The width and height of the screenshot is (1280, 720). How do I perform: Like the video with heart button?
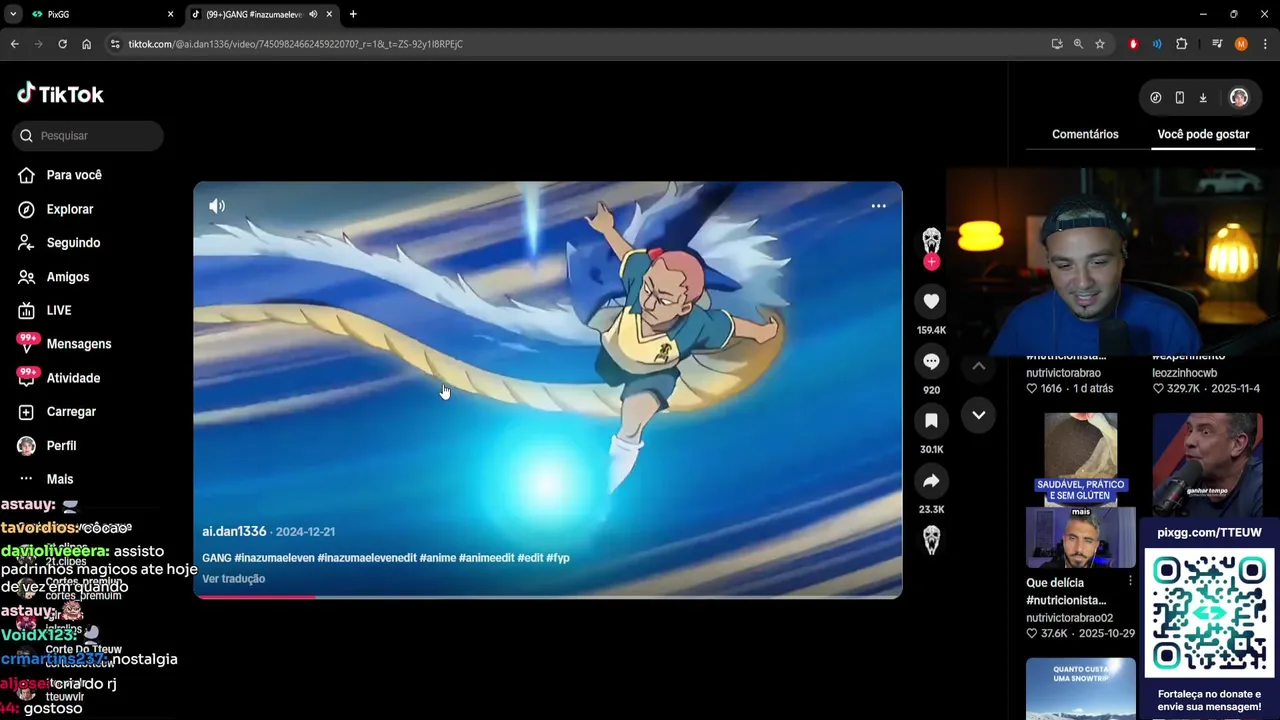coord(931,301)
